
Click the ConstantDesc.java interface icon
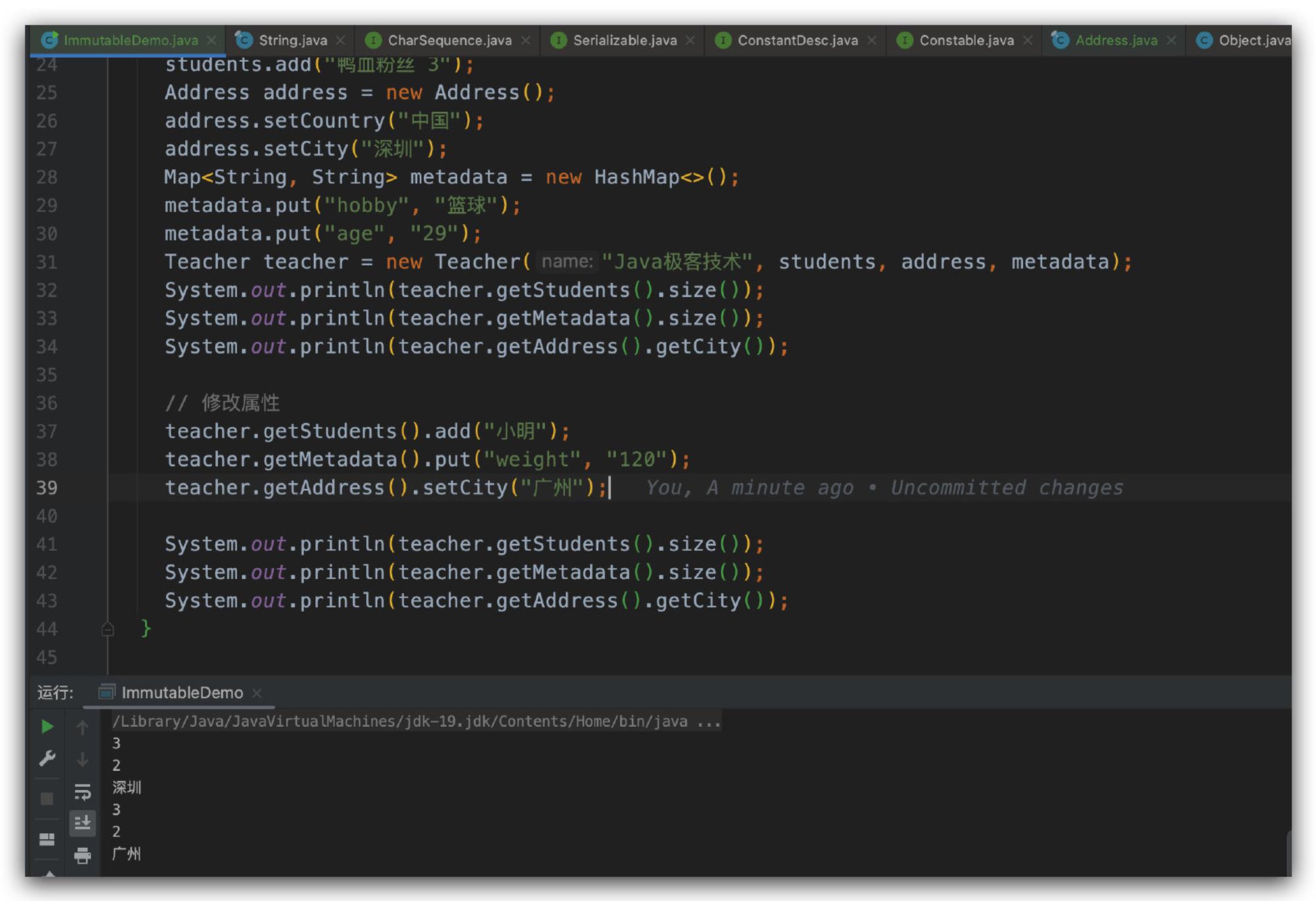pos(722,40)
